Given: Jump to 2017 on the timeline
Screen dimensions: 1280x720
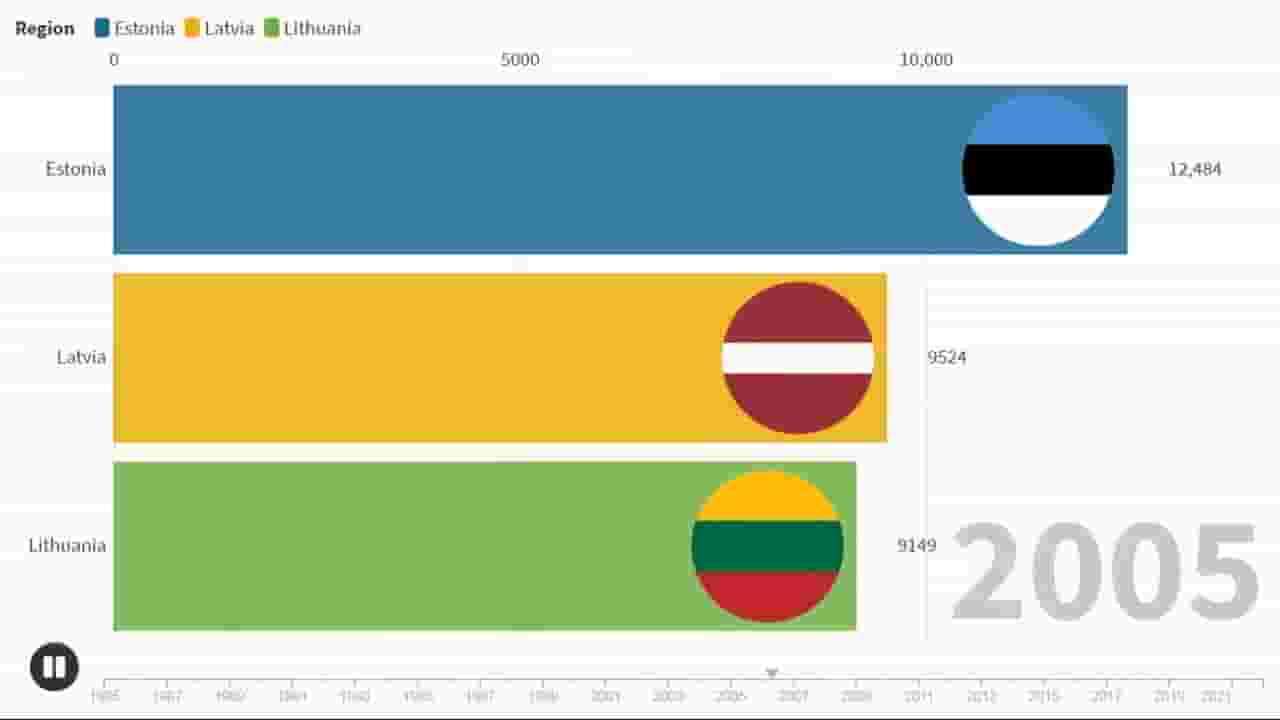Looking at the screenshot, I should tap(1106, 696).
